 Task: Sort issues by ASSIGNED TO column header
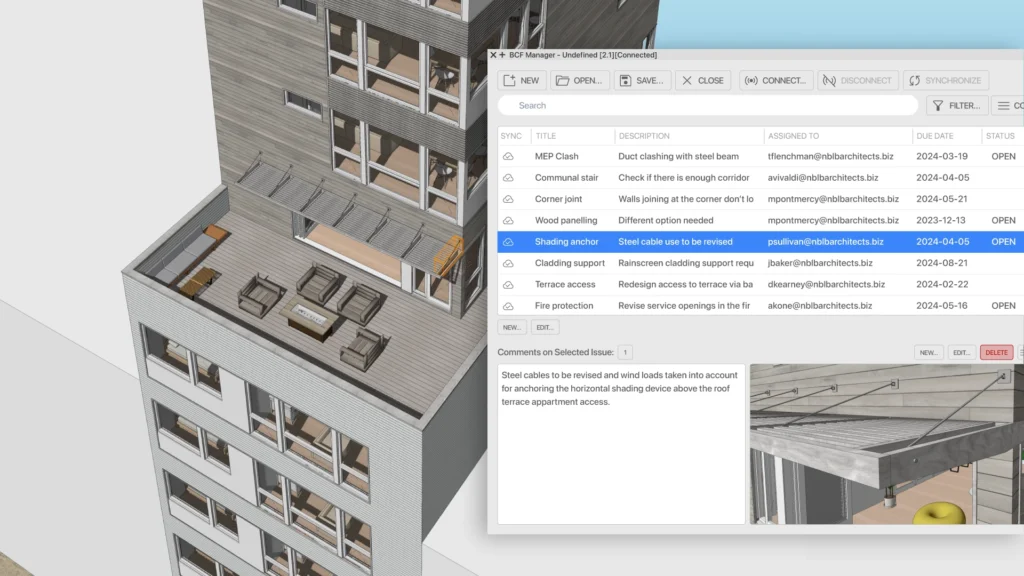pos(793,136)
